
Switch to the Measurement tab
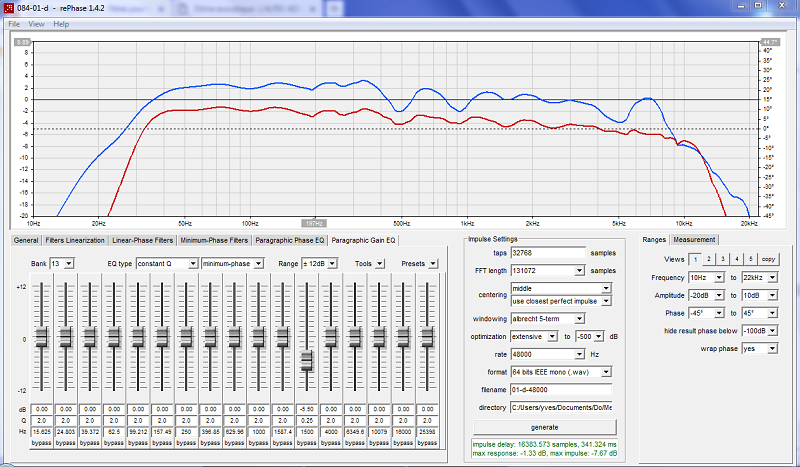point(694,239)
